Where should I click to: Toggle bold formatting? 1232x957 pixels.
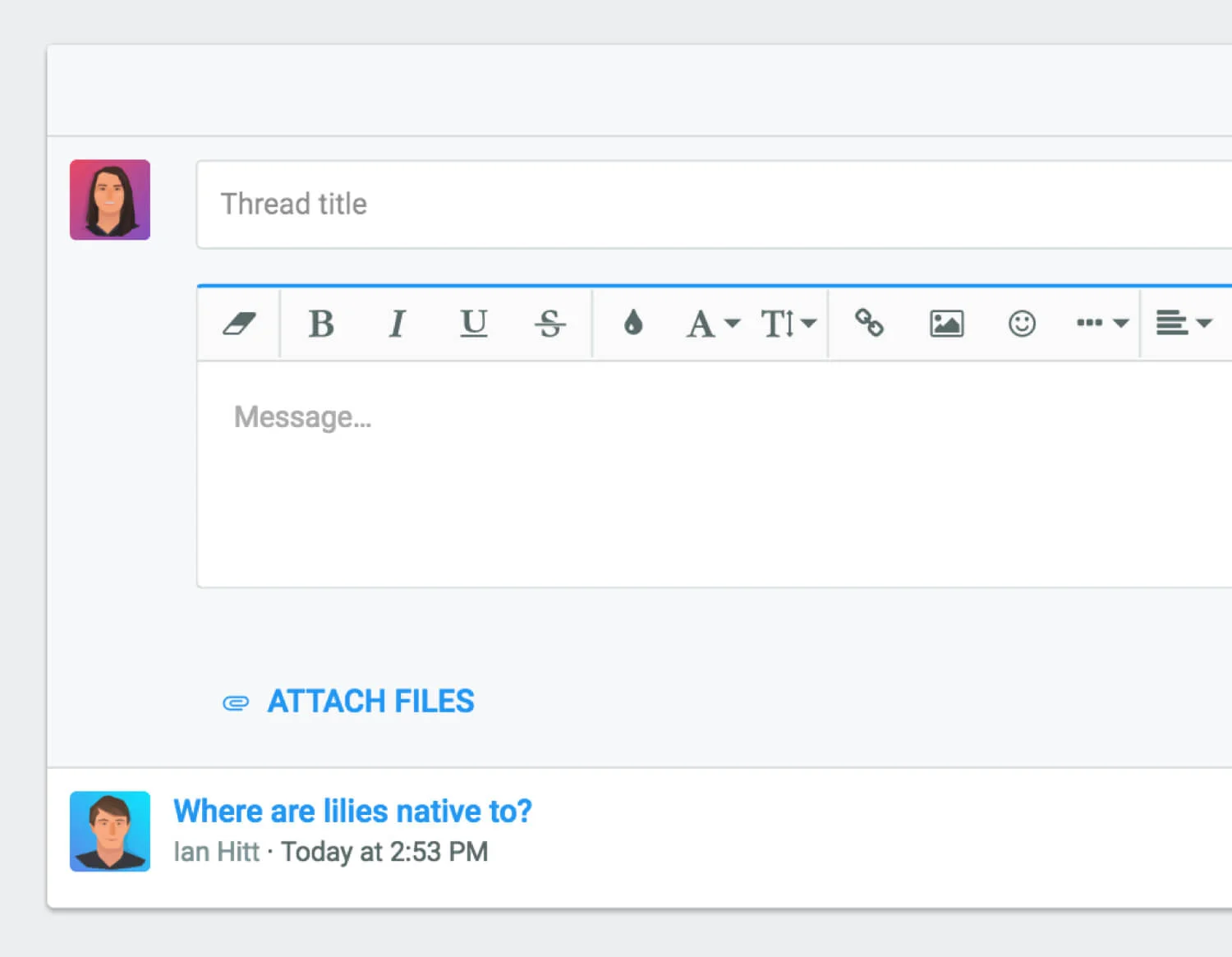(x=321, y=324)
